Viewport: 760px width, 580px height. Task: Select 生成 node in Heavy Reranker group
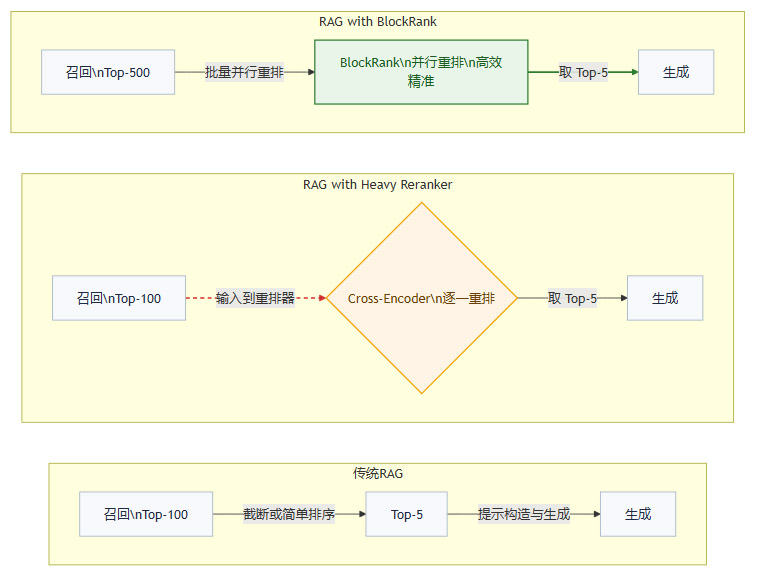click(x=665, y=298)
